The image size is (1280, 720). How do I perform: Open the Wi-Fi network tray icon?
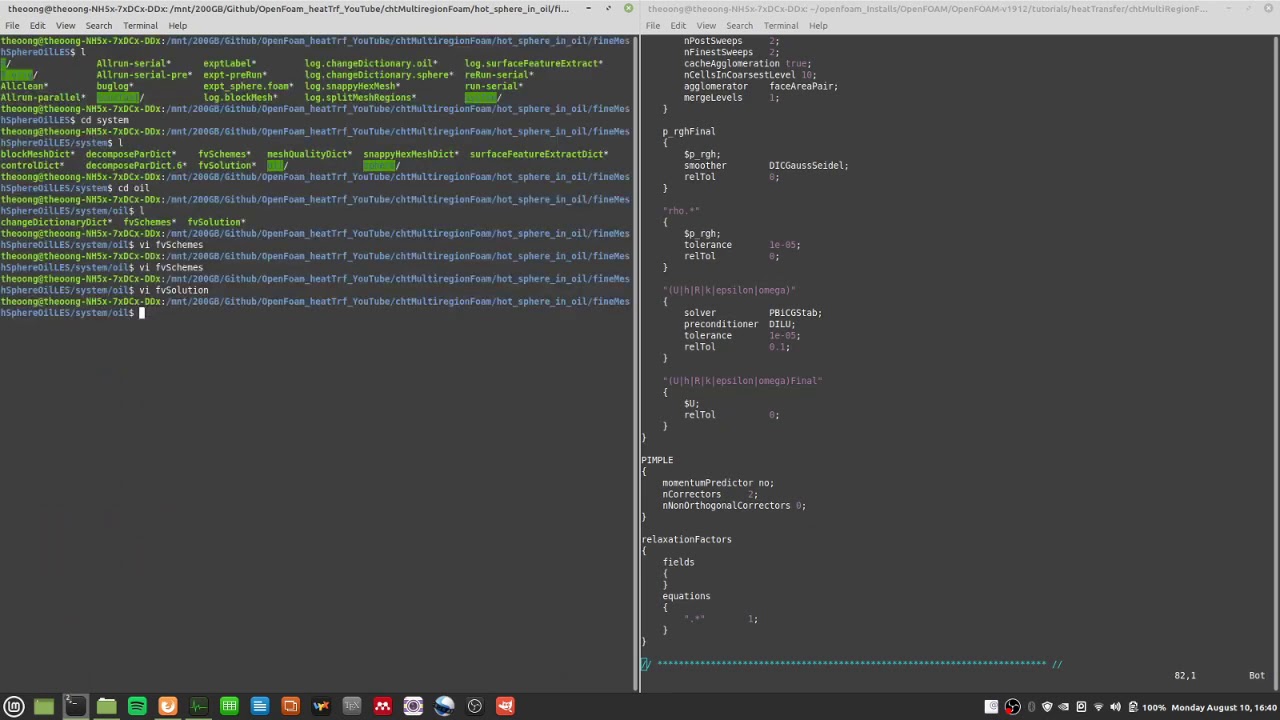click(x=1098, y=707)
